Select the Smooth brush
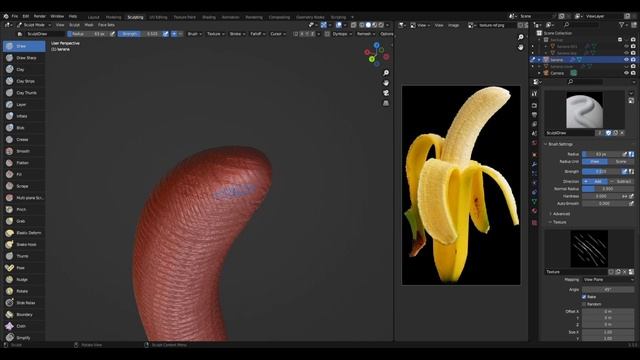The height and width of the screenshot is (360, 640). tap(24, 151)
